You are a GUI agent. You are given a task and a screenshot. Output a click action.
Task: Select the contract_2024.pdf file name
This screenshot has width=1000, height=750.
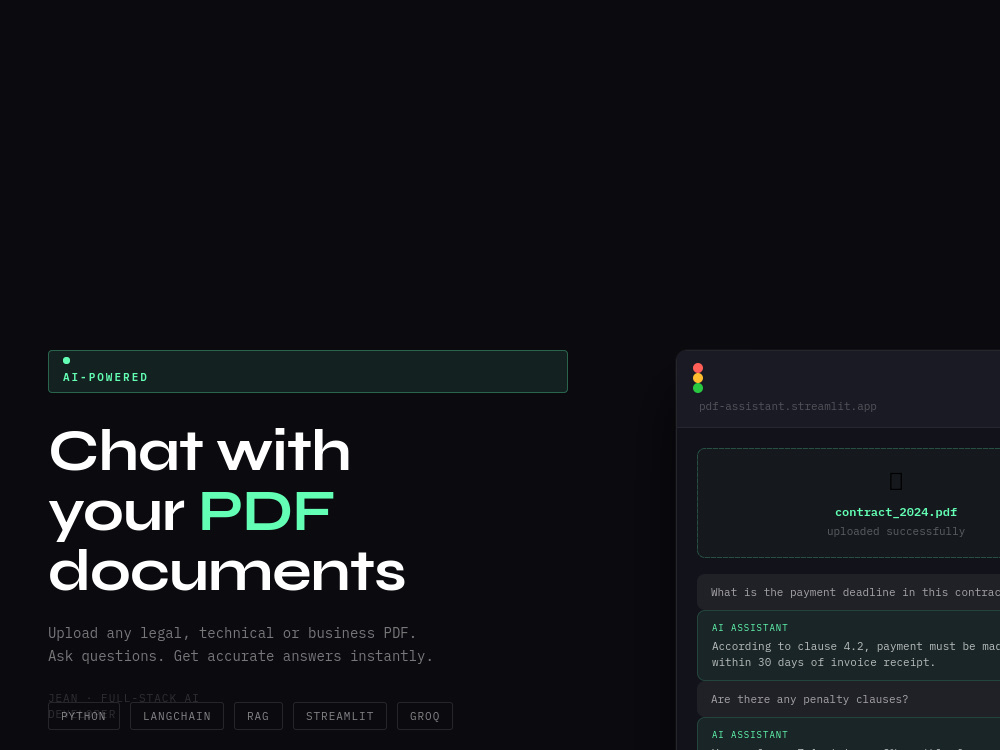coord(896,512)
